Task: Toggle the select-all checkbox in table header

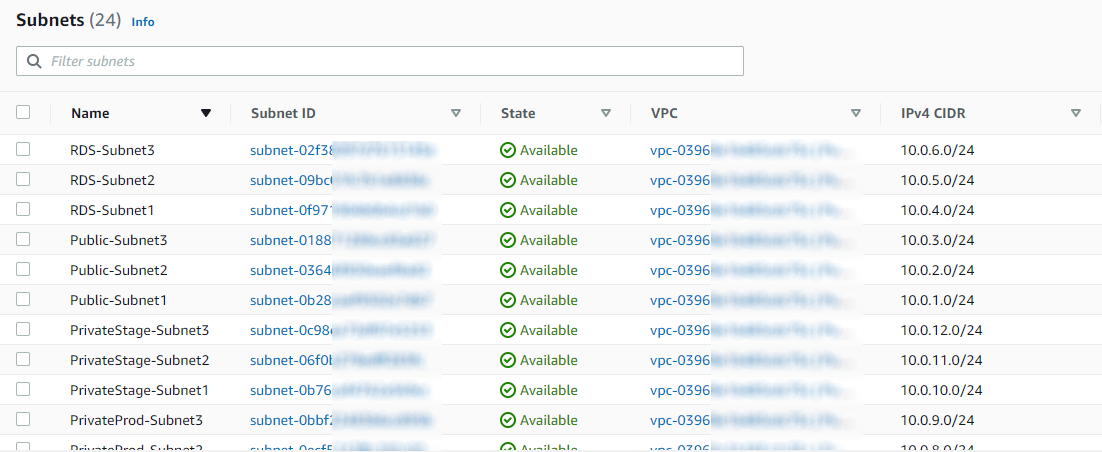Action: 23,113
